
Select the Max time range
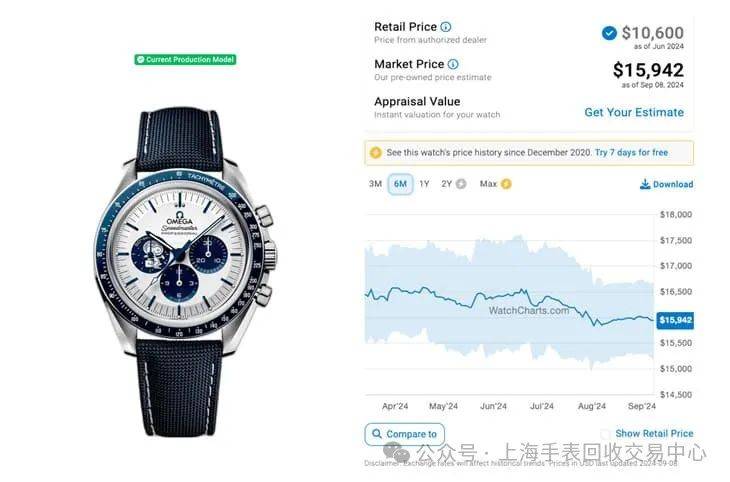488,184
